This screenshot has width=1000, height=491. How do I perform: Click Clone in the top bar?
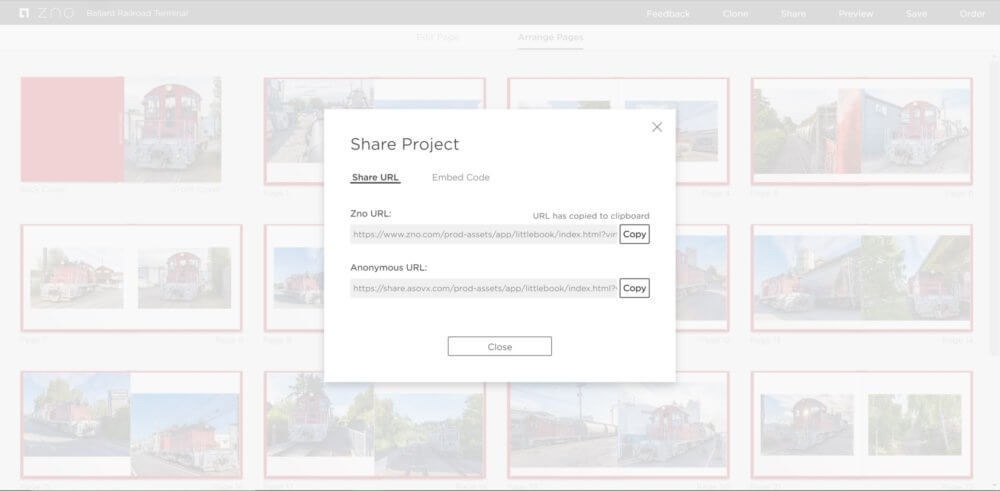coord(735,14)
